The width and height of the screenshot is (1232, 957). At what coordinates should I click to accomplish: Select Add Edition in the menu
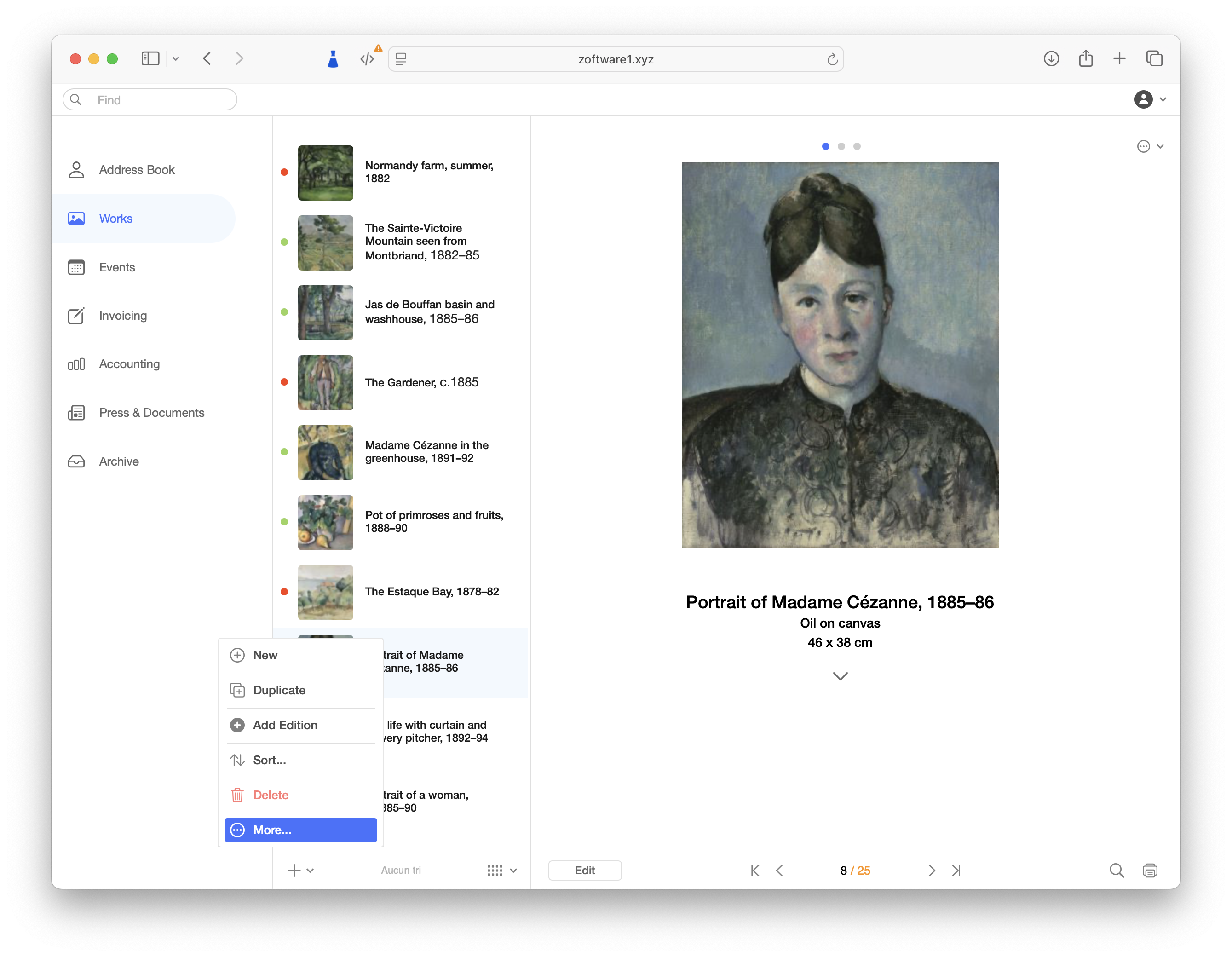coord(285,725)
